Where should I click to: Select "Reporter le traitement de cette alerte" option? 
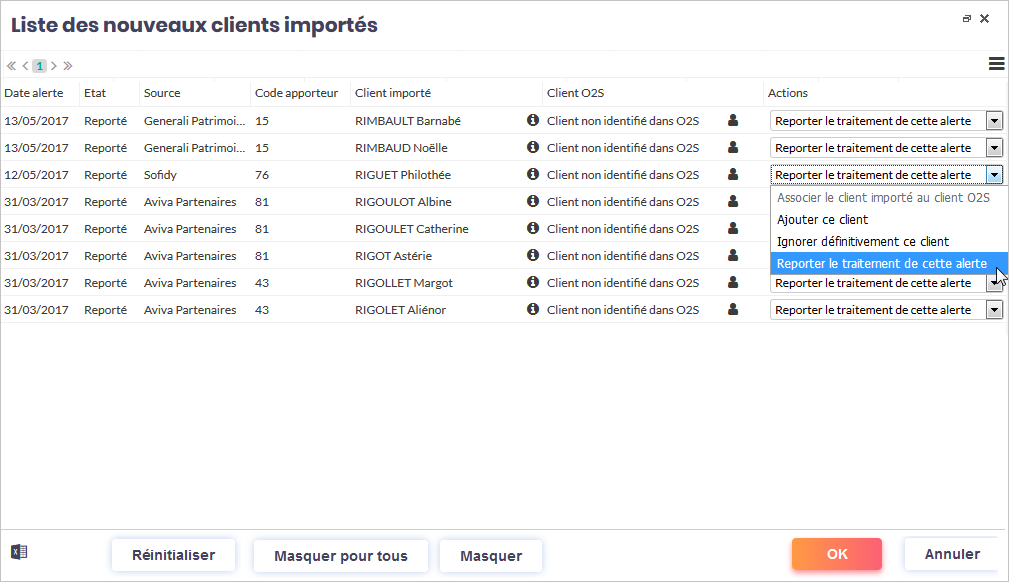click(x=881, y=264)
